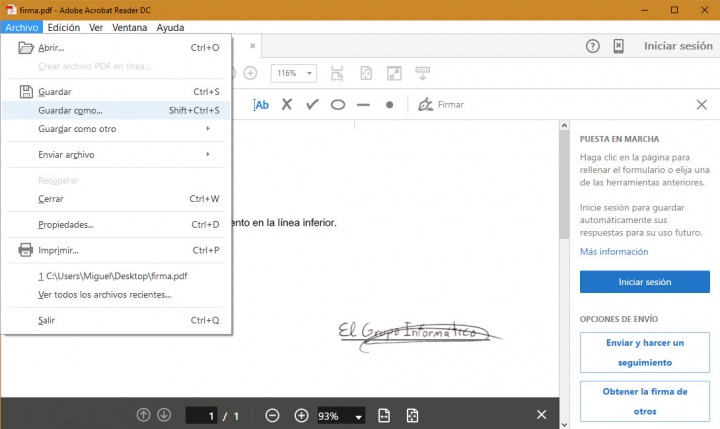Choose Cerrar in the Archivo menu
The image size is (720, 429).
point(116,199)
